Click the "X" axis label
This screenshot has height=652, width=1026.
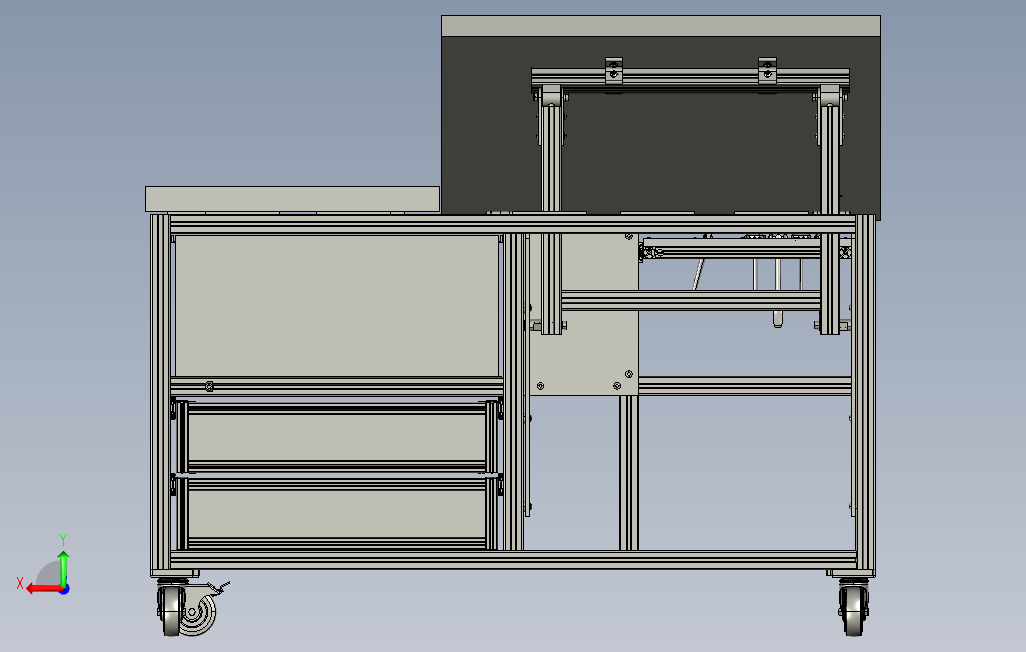(20, 583)
